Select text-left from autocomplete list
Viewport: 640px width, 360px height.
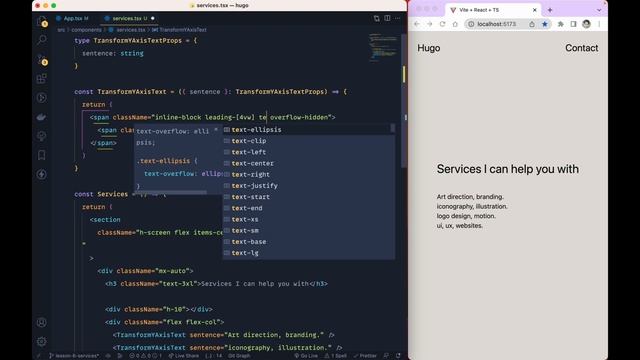point(309,152)
